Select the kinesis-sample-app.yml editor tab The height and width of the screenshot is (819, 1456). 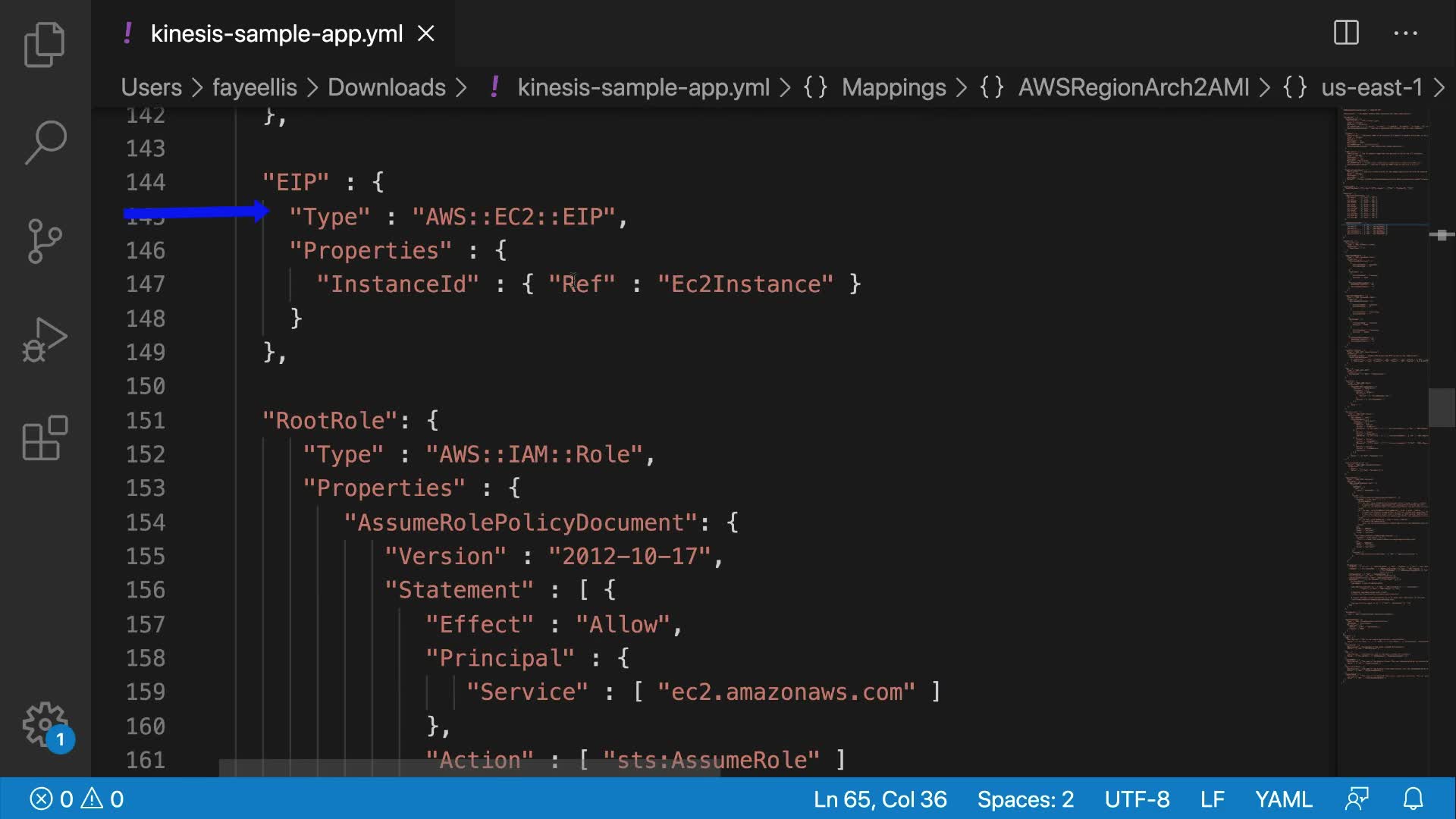point(276,33)
